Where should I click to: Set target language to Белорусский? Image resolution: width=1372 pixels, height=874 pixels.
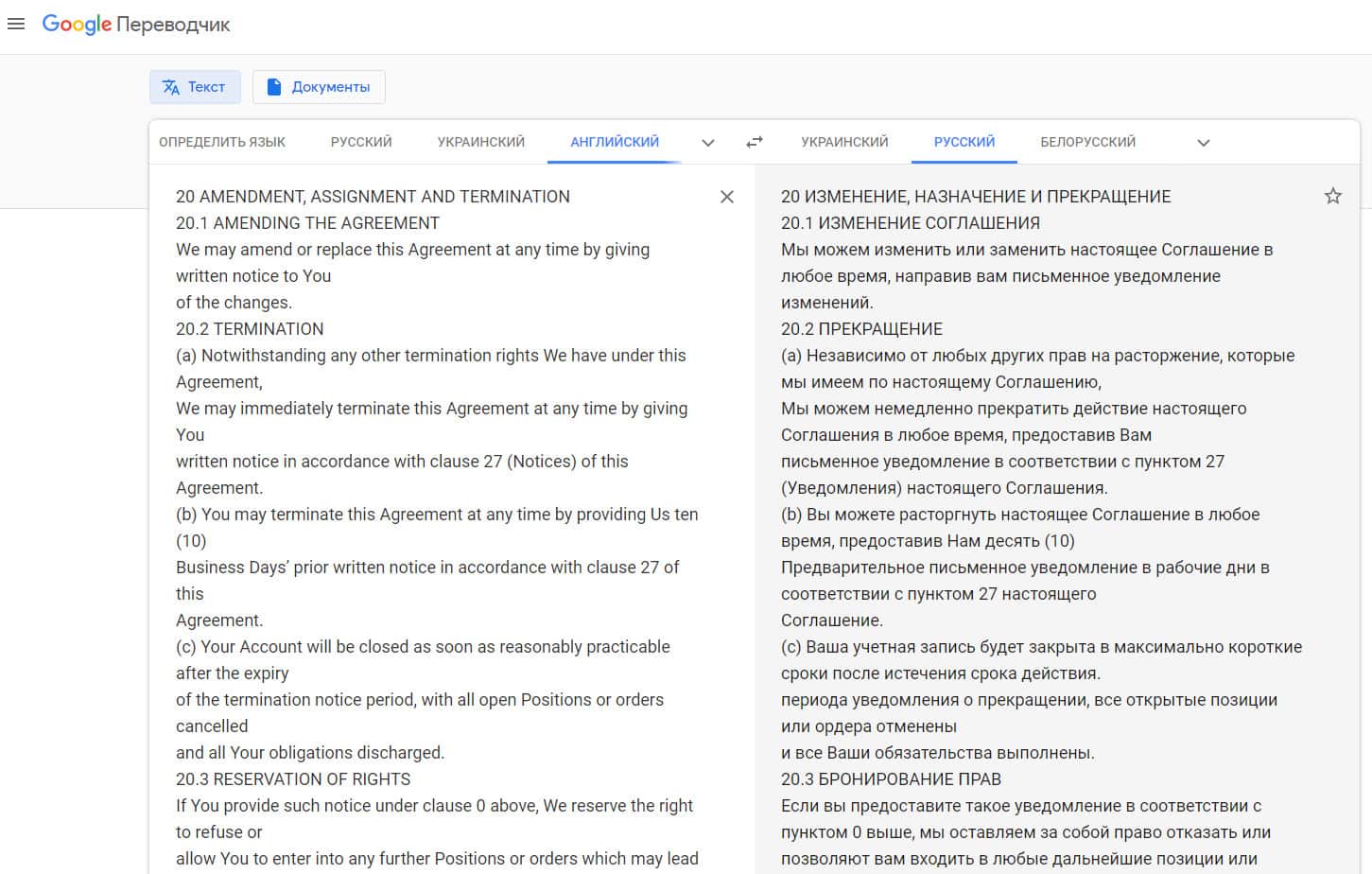click(x=1087, y=142)
